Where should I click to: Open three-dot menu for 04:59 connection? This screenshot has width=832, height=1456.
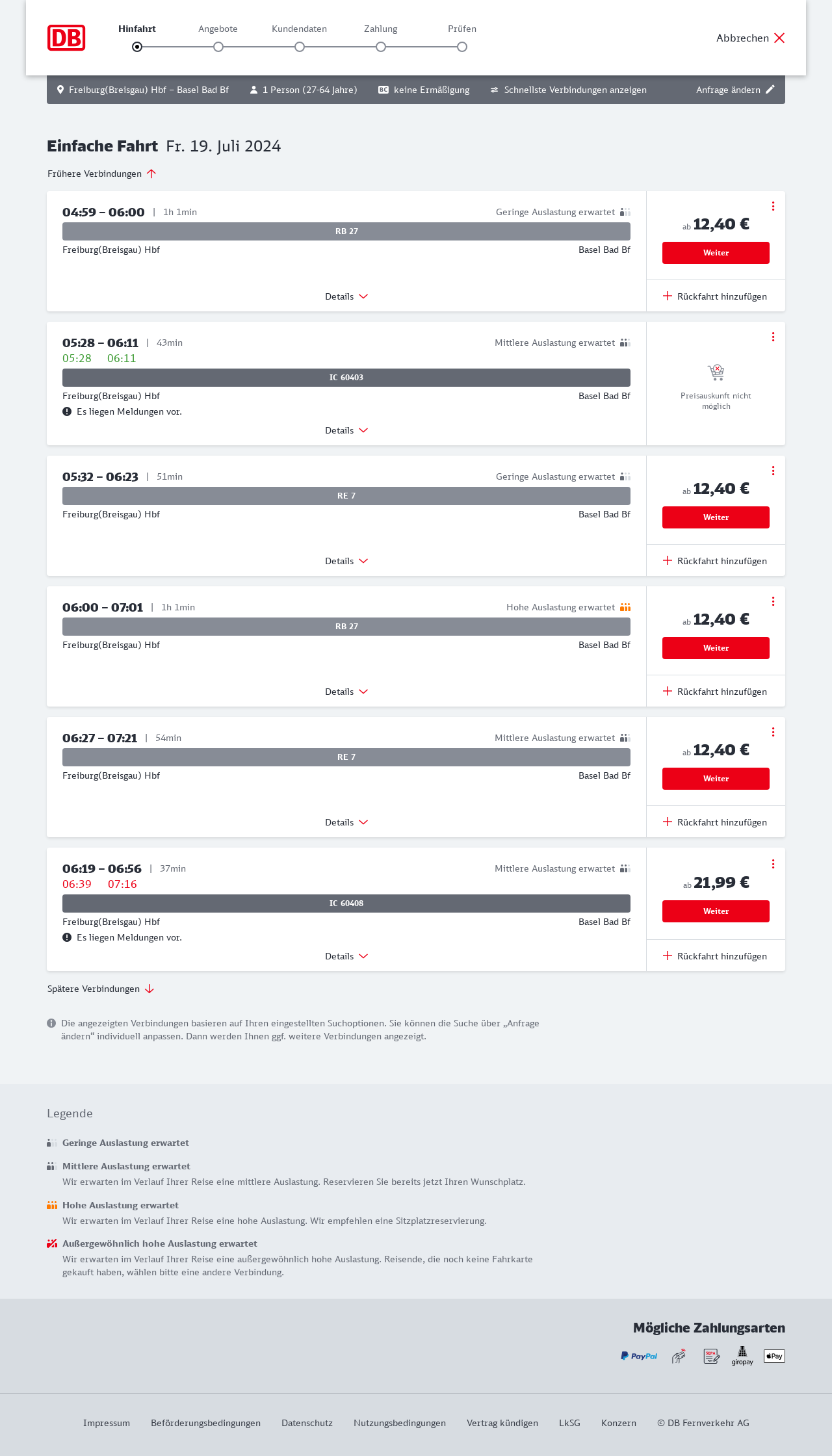point(773,206)
